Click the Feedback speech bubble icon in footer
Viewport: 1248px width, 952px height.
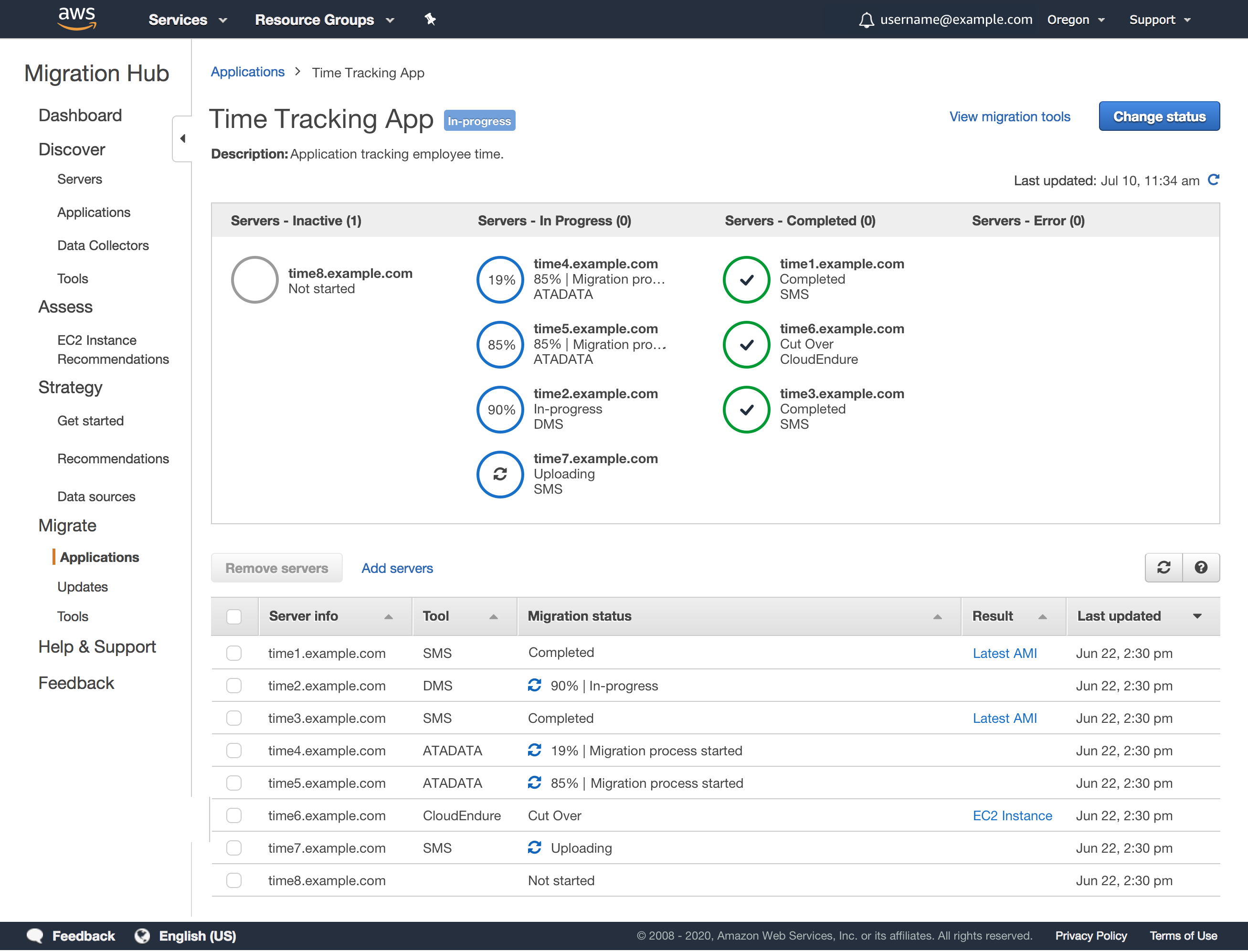35,936
